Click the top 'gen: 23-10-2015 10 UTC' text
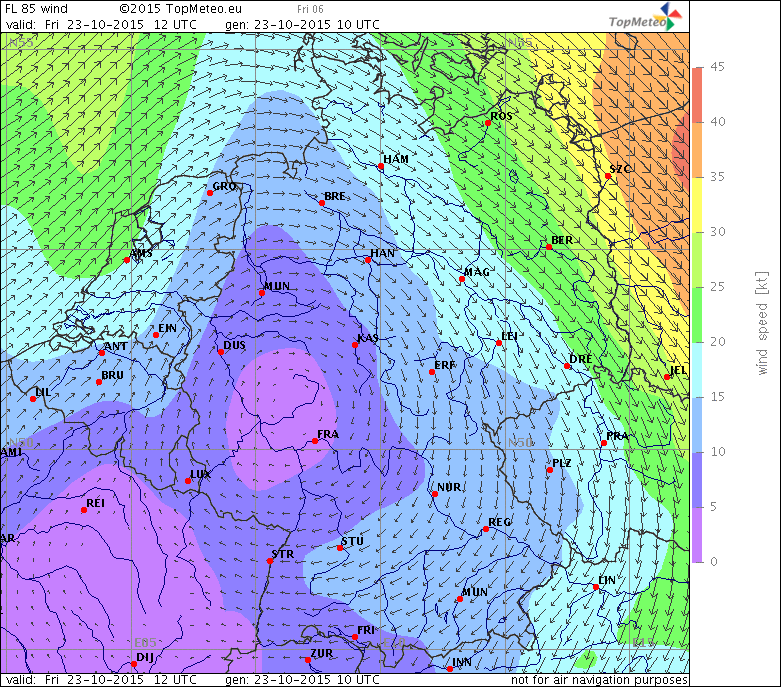This screenshot has width=781, height=687. point(302,23)
